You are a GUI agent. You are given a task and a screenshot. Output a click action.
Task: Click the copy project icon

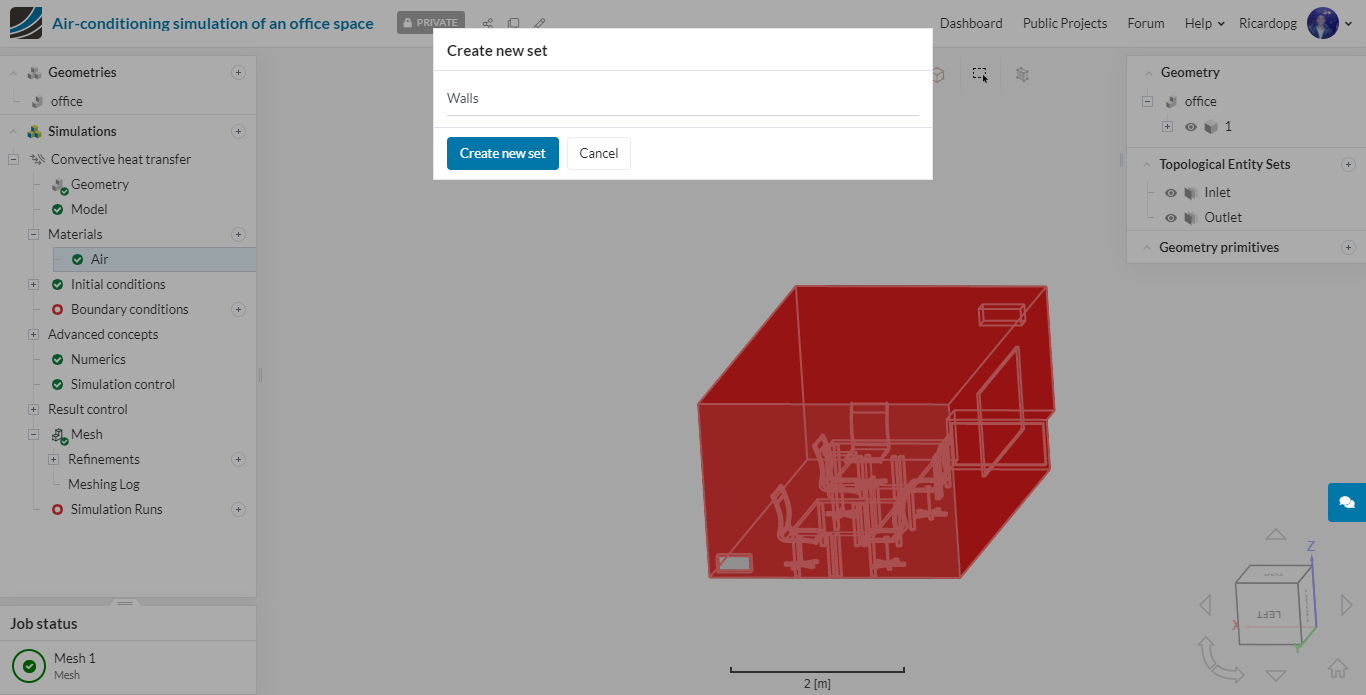(x=513, y=23)
